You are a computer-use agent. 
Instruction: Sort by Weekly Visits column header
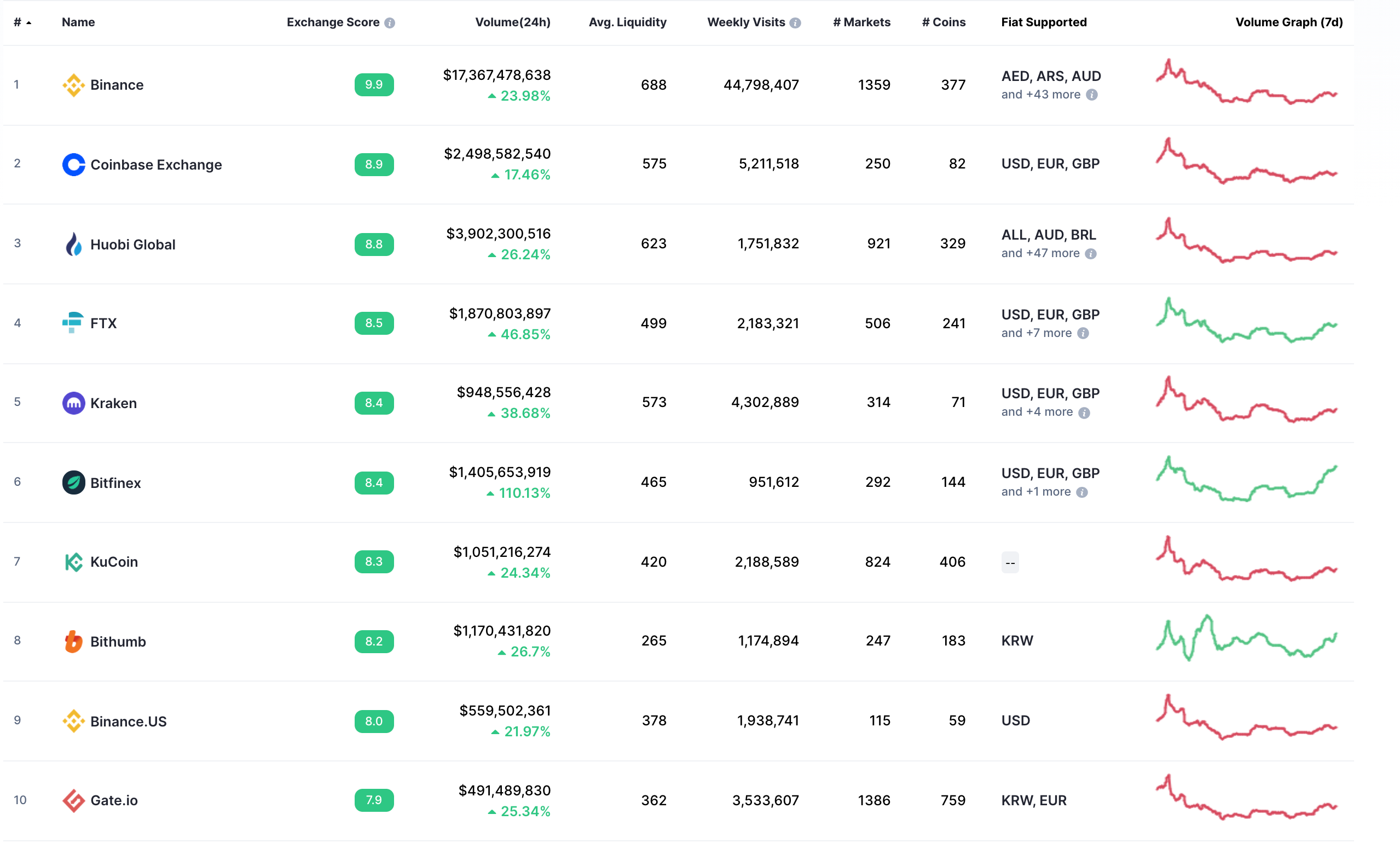[746, 22]
